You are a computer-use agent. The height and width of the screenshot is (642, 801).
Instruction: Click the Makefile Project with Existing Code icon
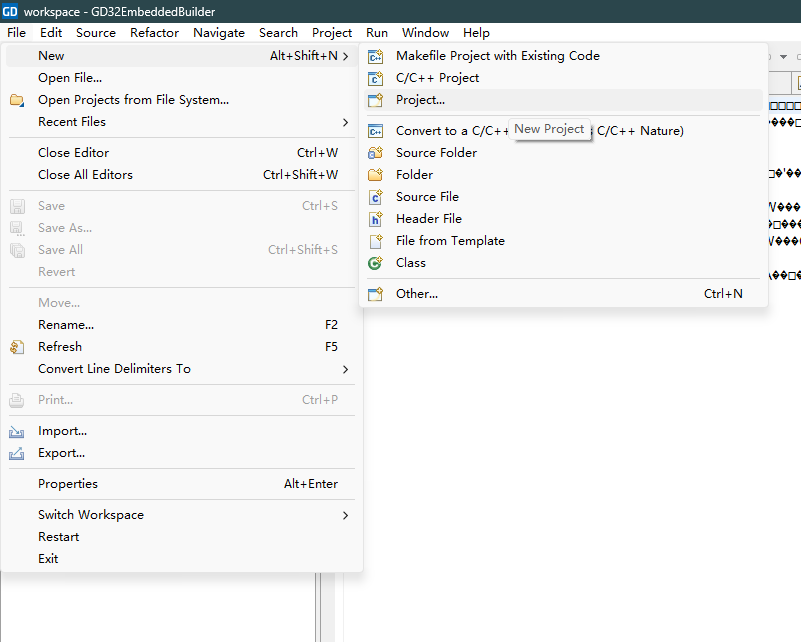375,56
